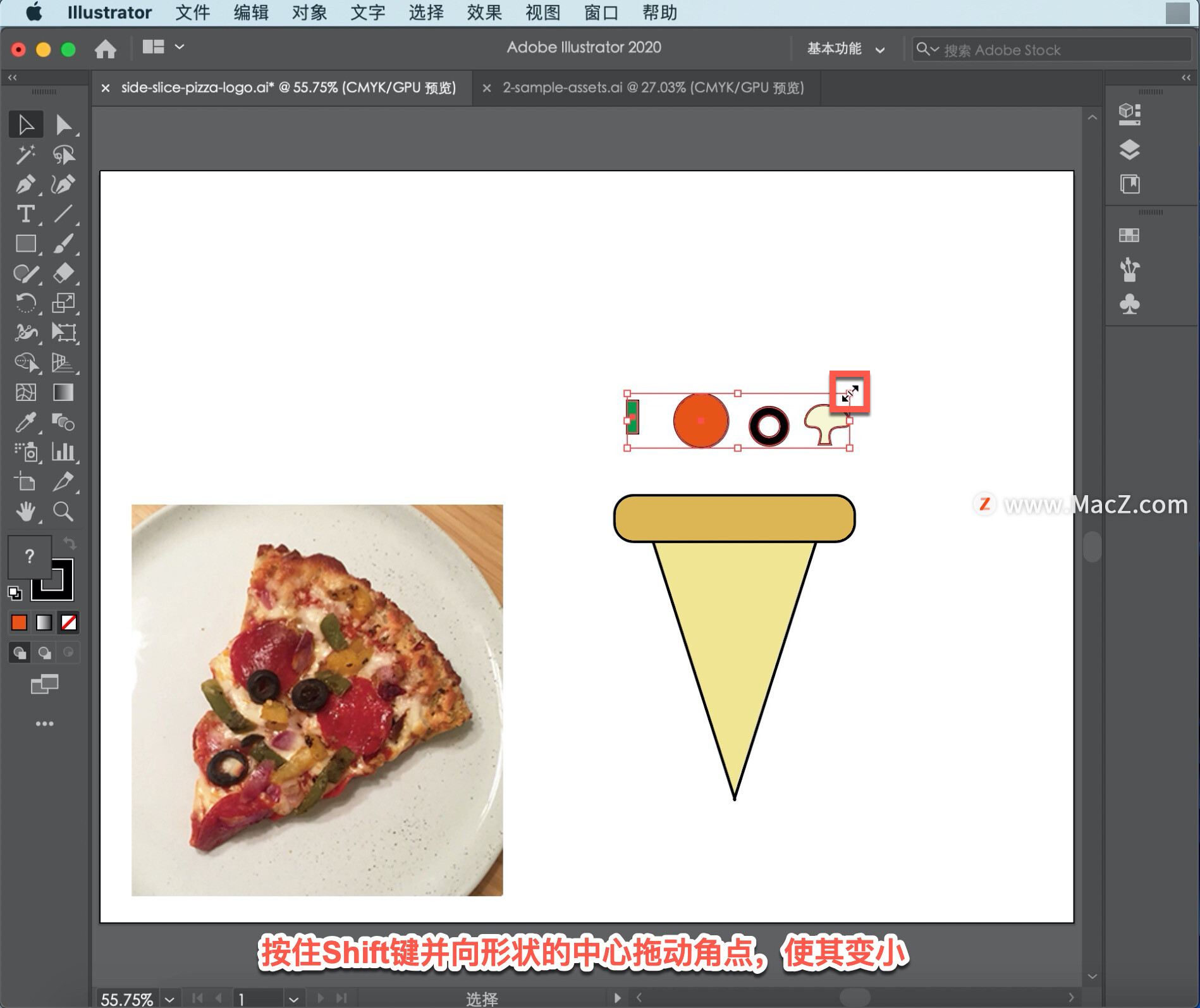Activate the Fill box

[29, 556]
